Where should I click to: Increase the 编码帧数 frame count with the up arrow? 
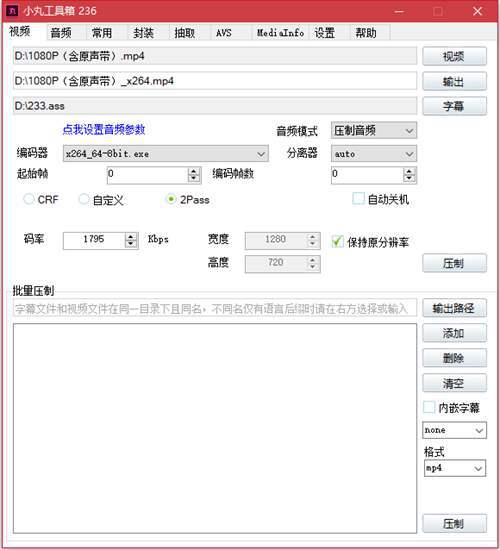408,171
